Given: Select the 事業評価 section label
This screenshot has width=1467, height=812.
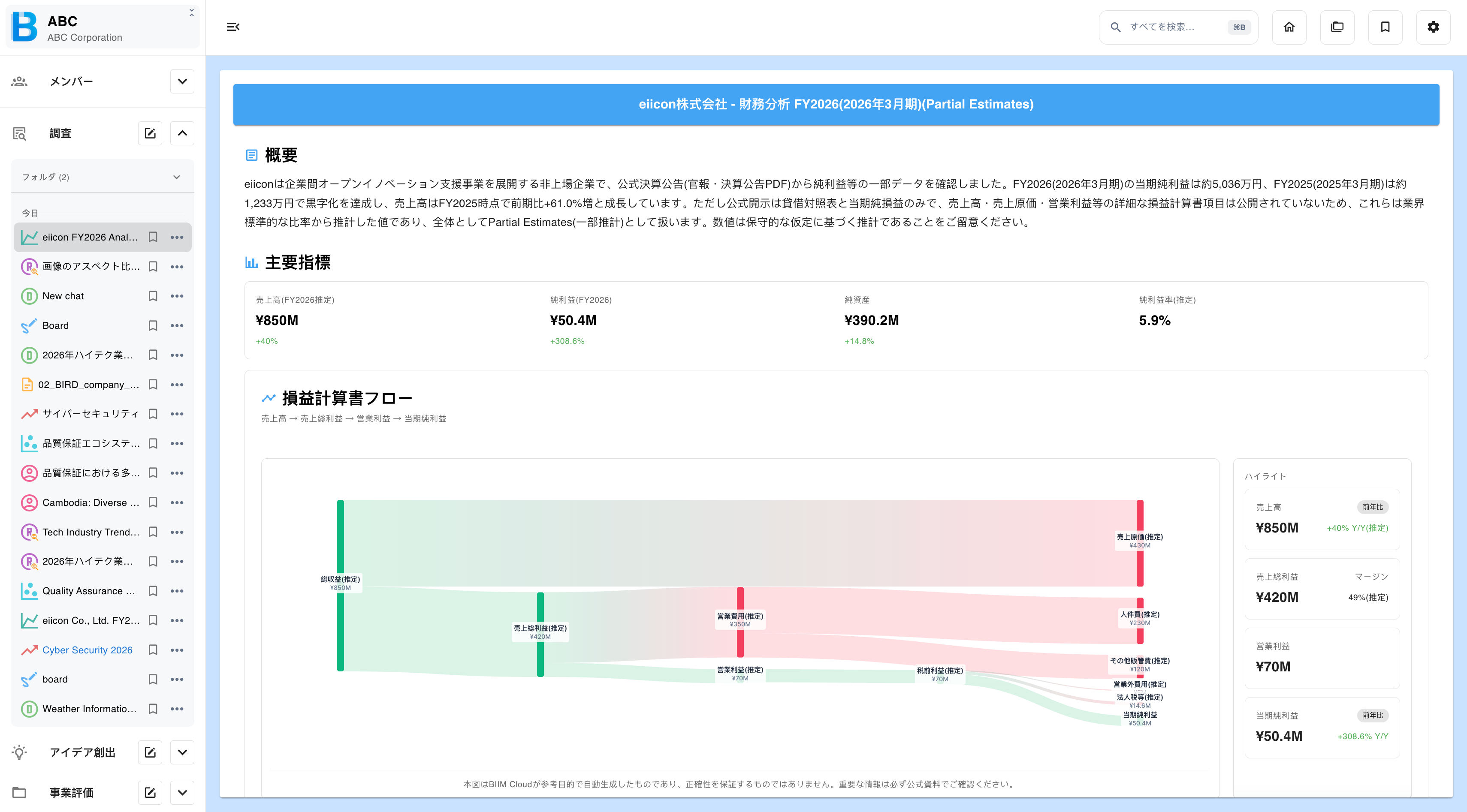Looking at the screenshot, I should point(71,792).
